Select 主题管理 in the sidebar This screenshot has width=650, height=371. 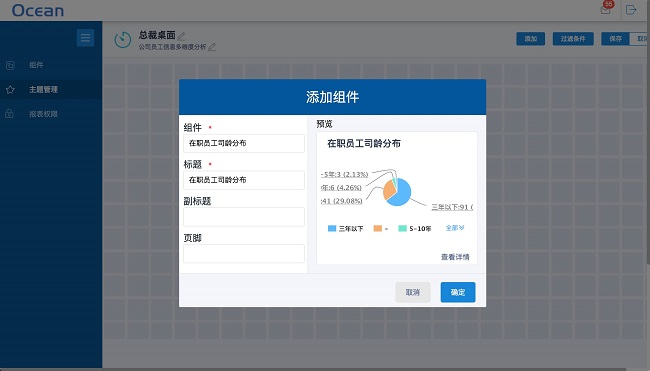coord(51,90)
